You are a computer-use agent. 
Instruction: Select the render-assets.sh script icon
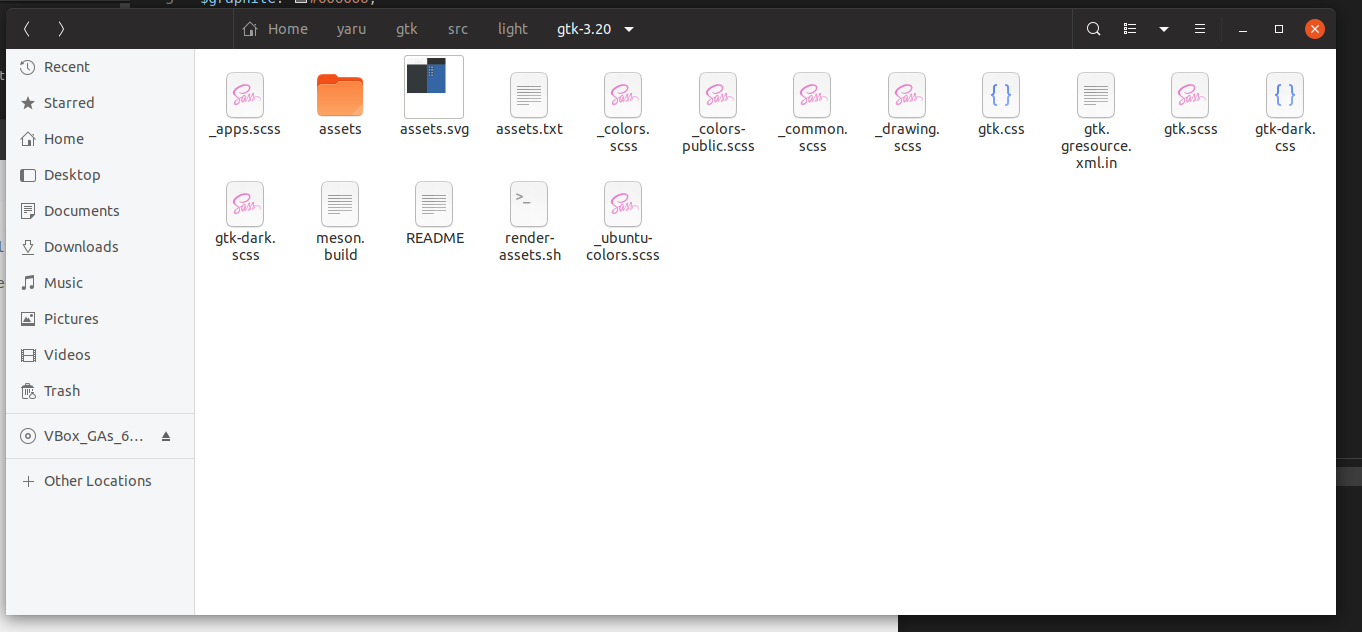tap(529, 204)
